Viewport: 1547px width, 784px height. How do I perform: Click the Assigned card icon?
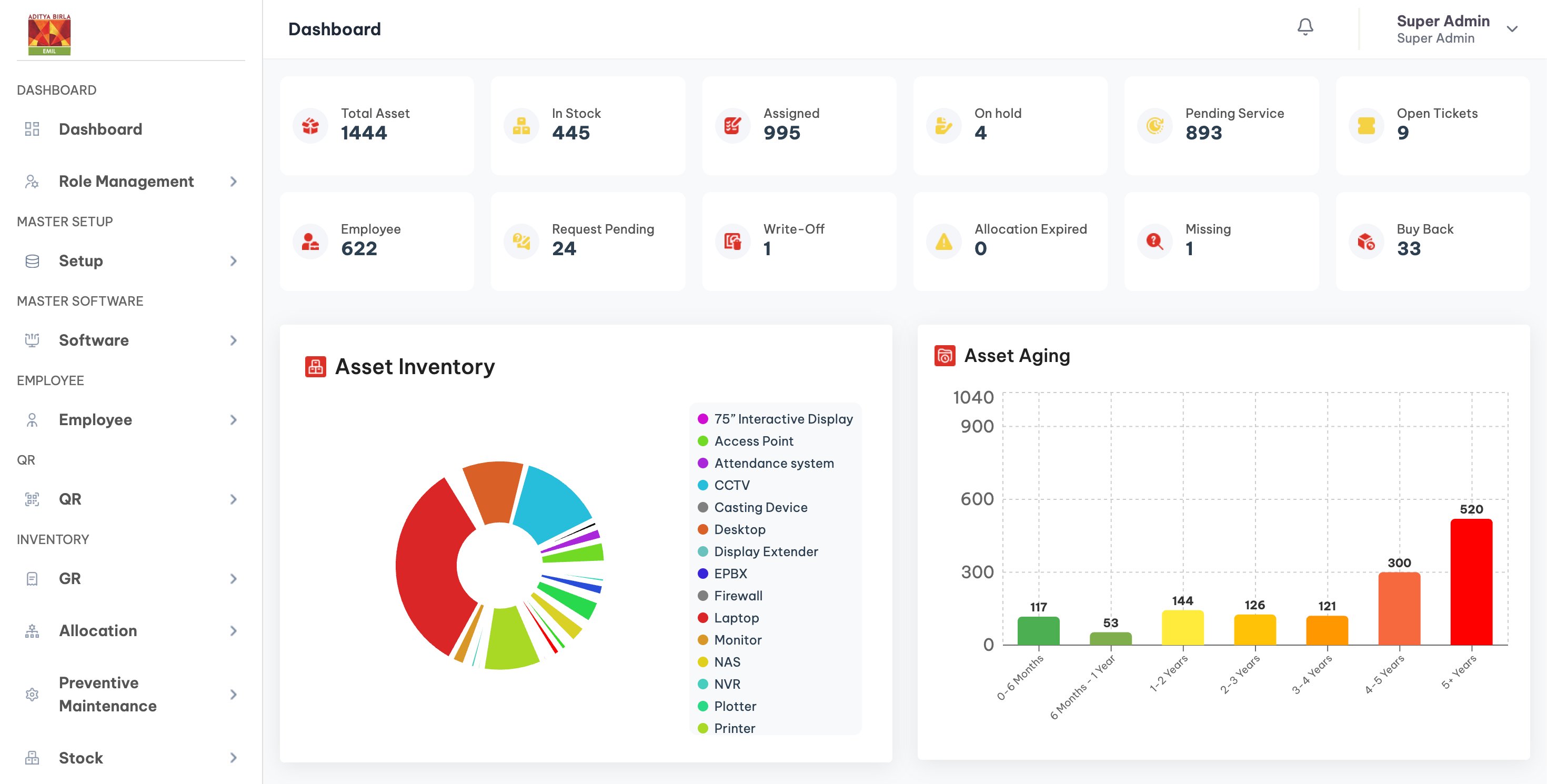tap(732, 125)
